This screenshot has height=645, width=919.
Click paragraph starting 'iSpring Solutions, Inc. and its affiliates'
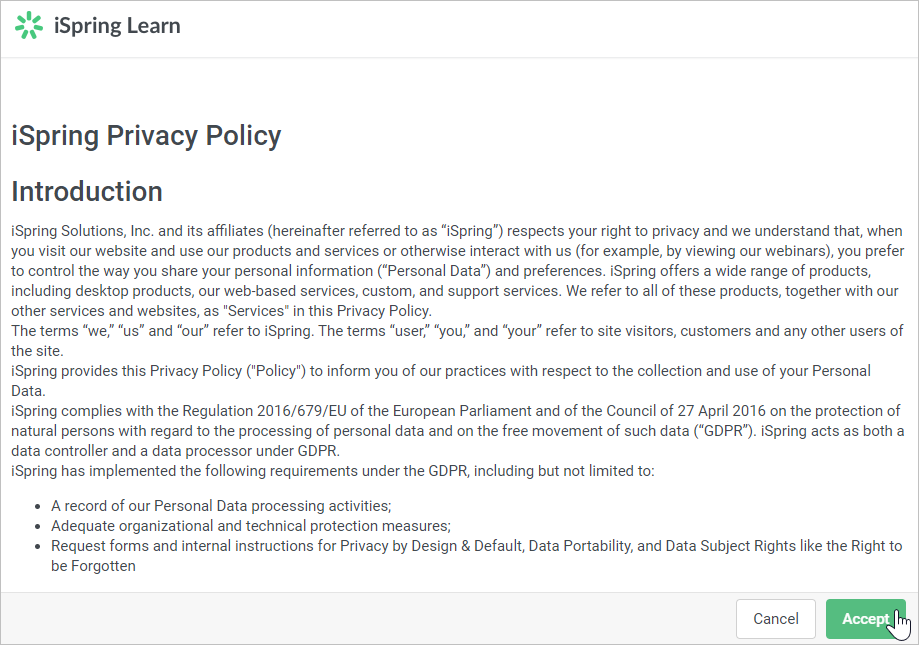pyautogui.click(x=458, y=271)
